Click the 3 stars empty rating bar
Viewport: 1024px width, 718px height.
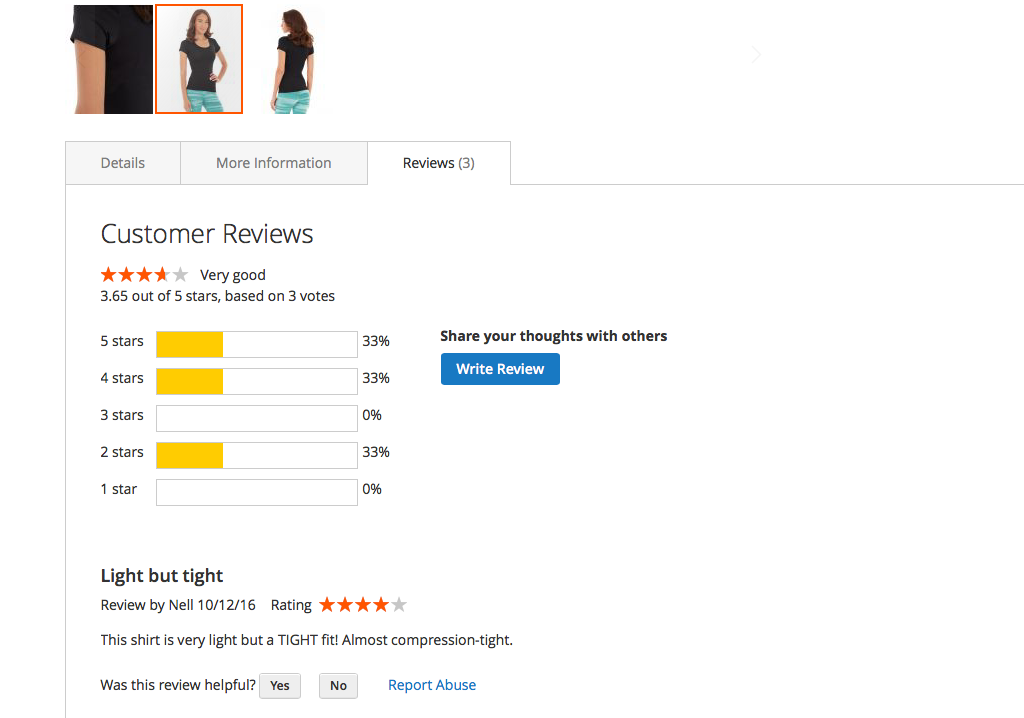click(x=257, y=418)
